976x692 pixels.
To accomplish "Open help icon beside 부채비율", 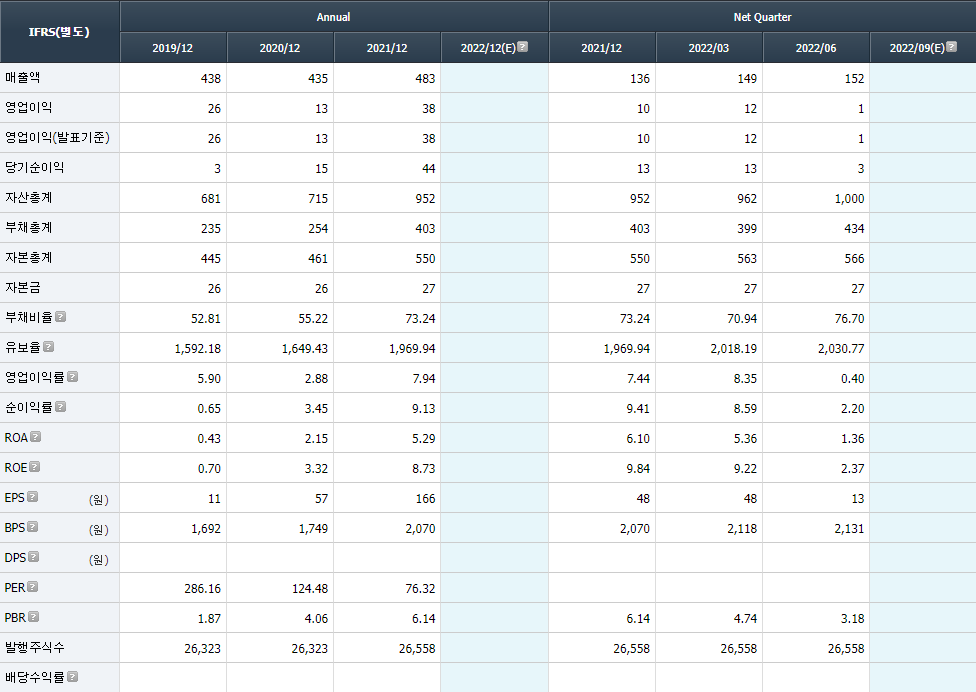I will (60, 317).
